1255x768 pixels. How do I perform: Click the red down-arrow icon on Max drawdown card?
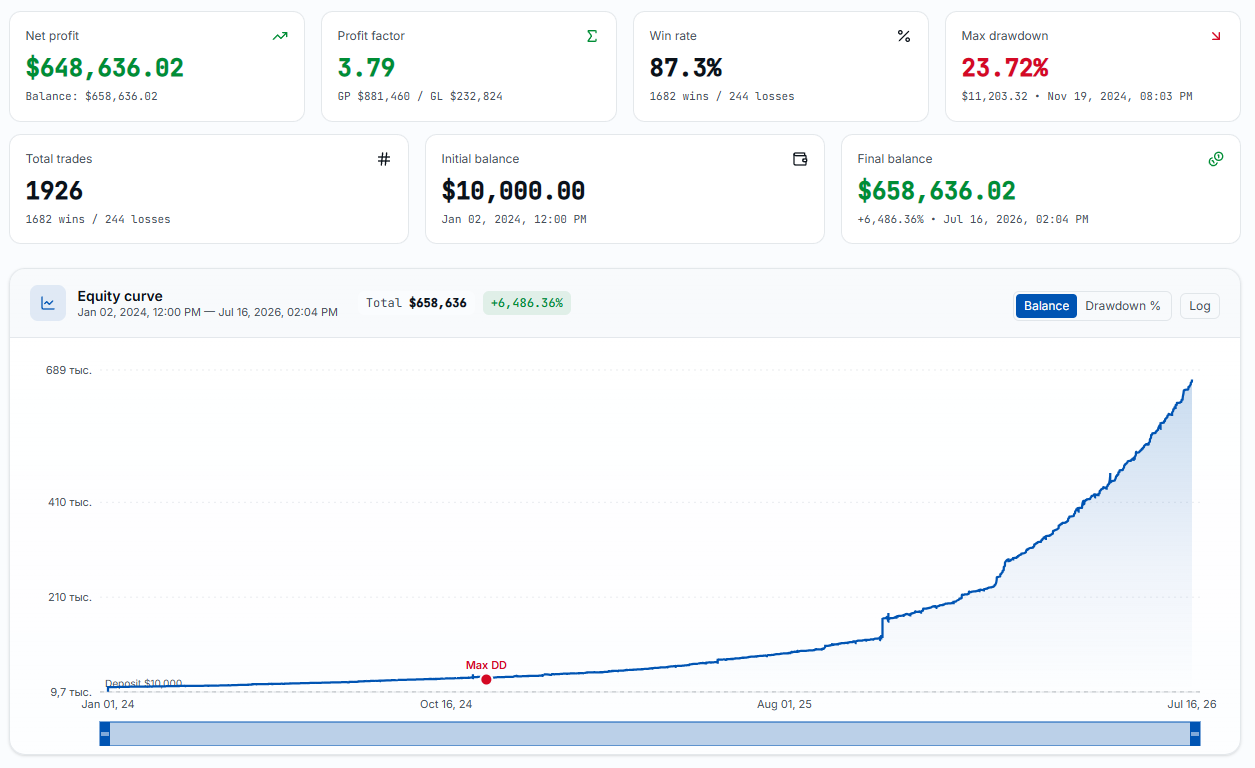click(x=1216, y=36)
